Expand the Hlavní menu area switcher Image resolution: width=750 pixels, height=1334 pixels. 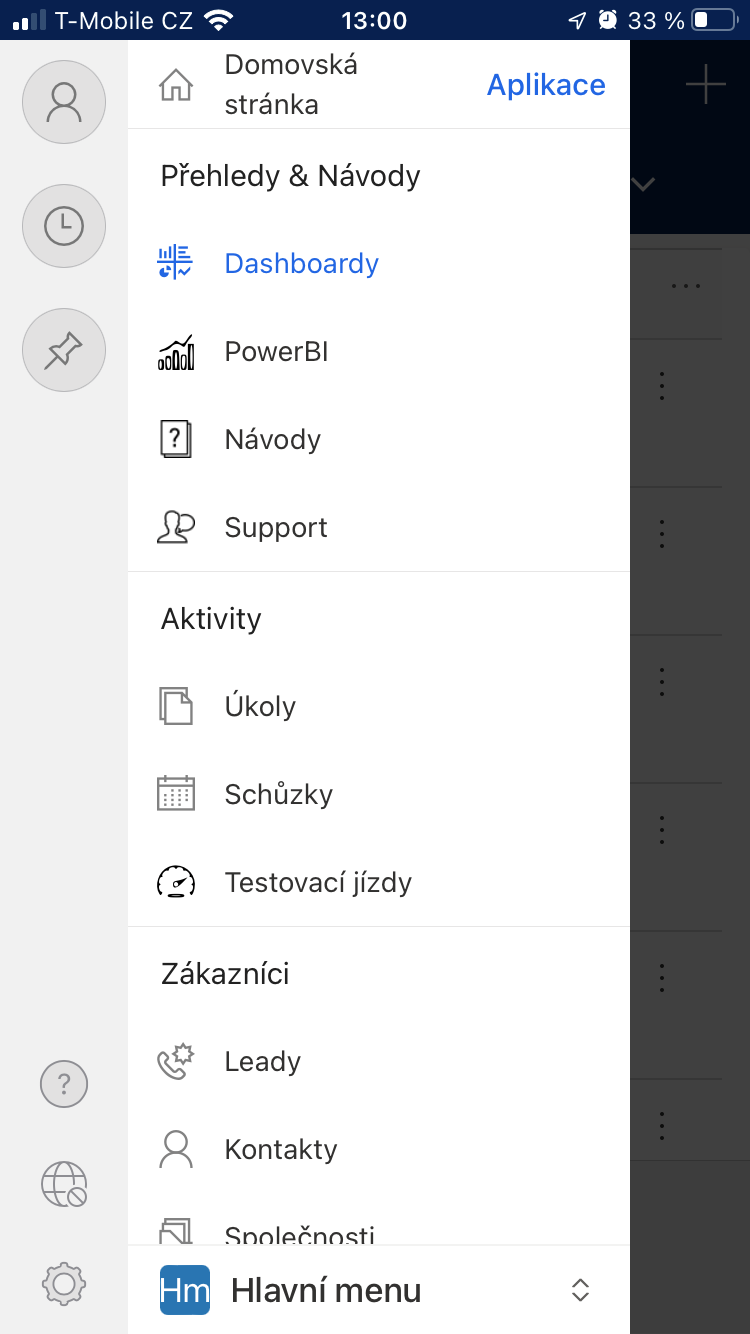580,1290
